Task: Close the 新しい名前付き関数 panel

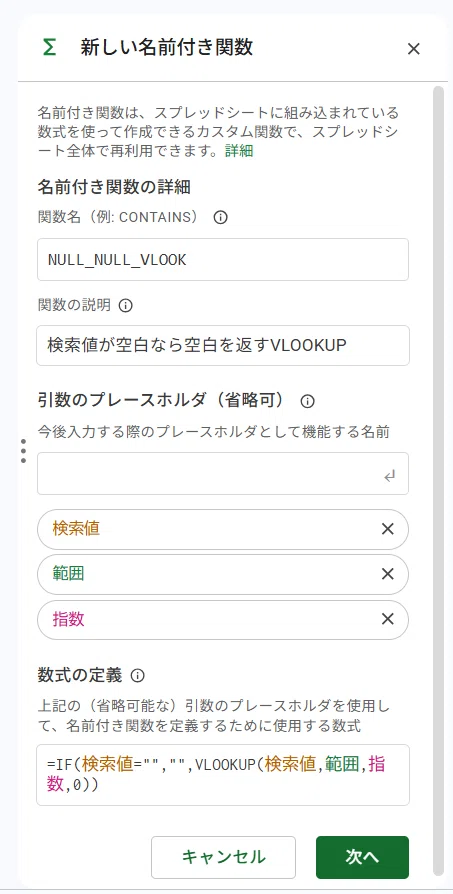Action: click(x=414, y=49)
